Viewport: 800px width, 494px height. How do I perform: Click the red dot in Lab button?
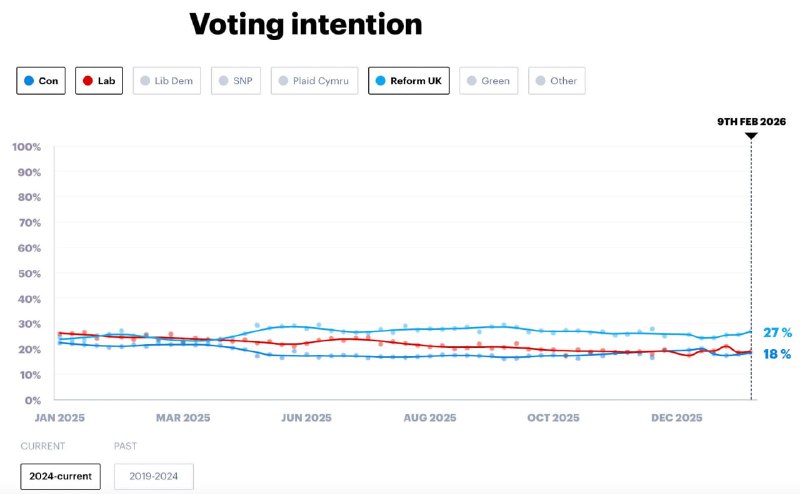[x=88, y=81]
